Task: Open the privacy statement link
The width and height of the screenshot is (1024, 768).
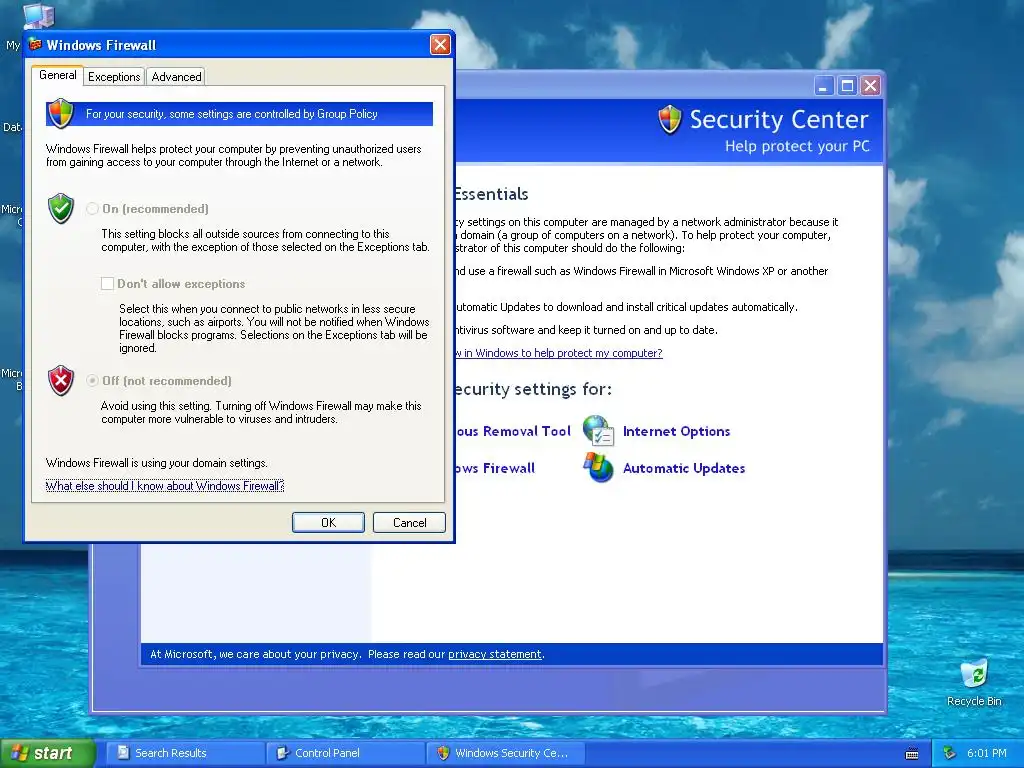Action: (x=494, y=654)
